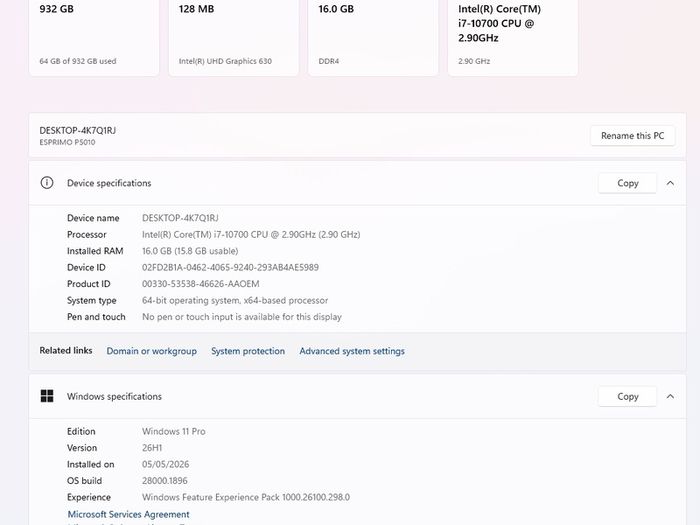
Task: Click System type value 64-bit operating system
Action: (235, 300)
